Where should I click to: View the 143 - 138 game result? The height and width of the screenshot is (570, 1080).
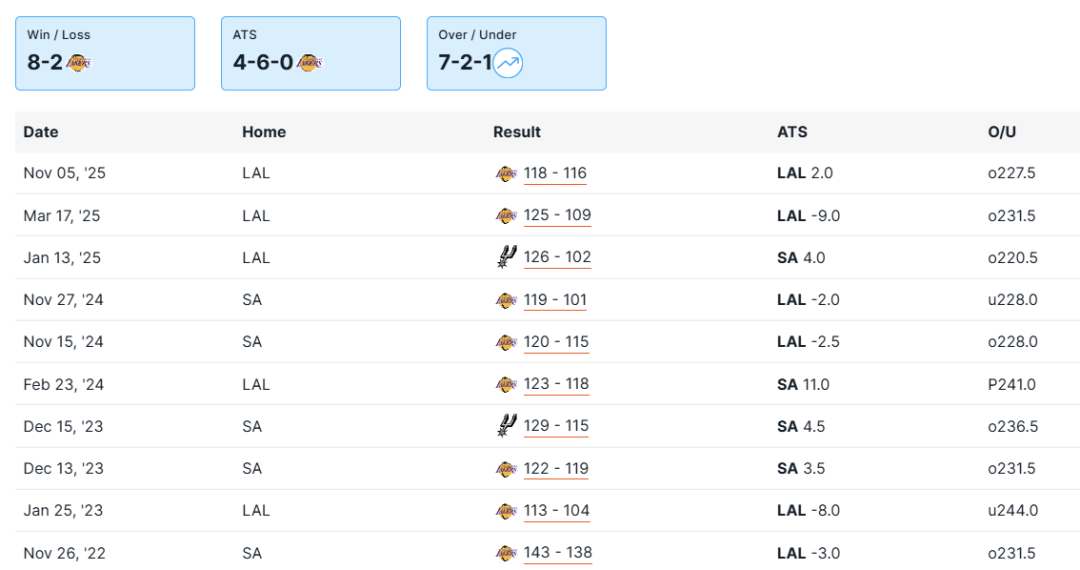click(557, 553)
